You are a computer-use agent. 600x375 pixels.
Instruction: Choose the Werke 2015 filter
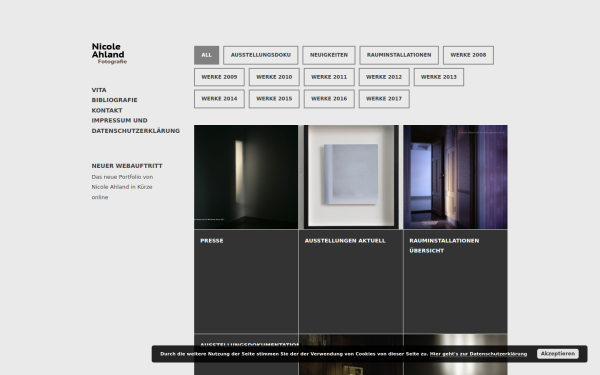coord(274,99)
